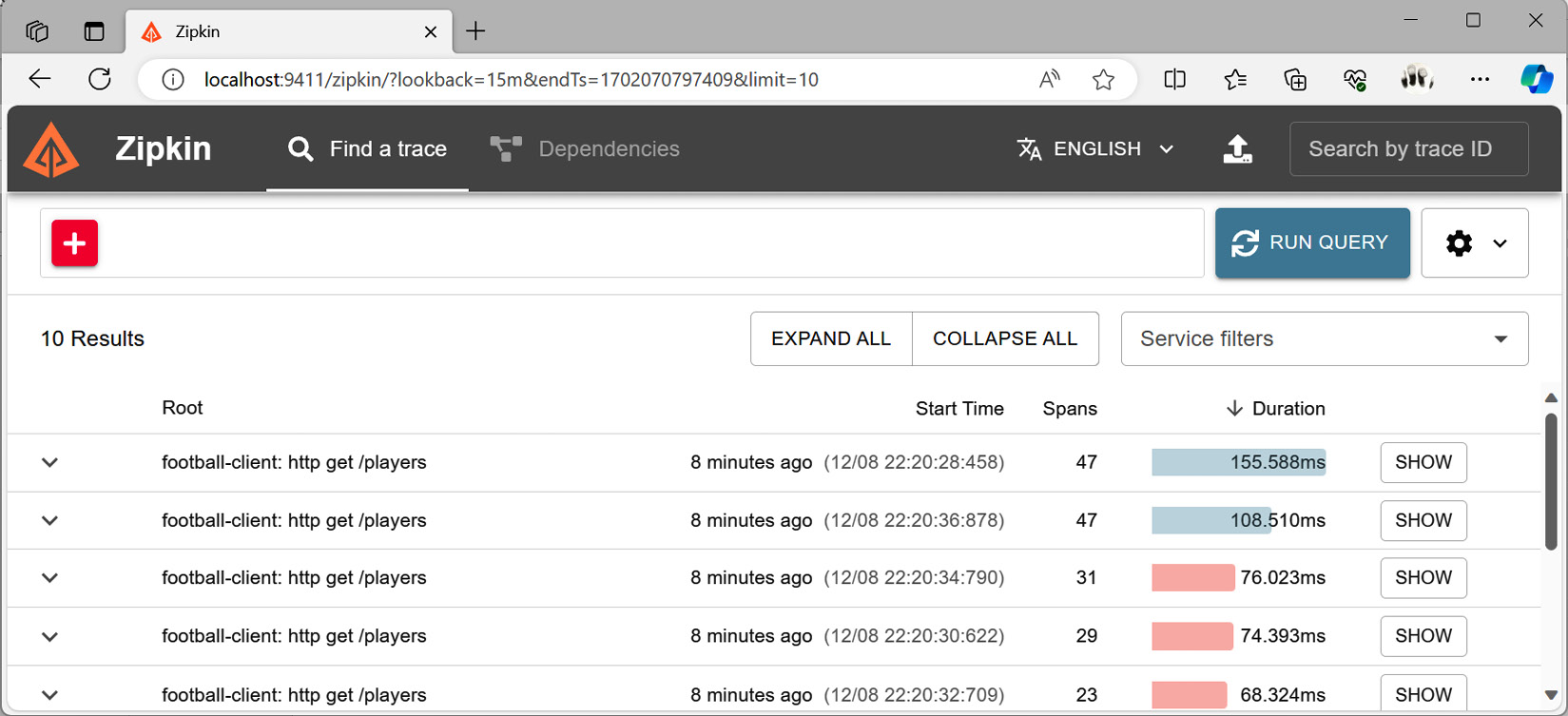Viewport: 1568px width, 716px height.
Task: Open the Favorites list icon
Action: [x=1235, y=80]
